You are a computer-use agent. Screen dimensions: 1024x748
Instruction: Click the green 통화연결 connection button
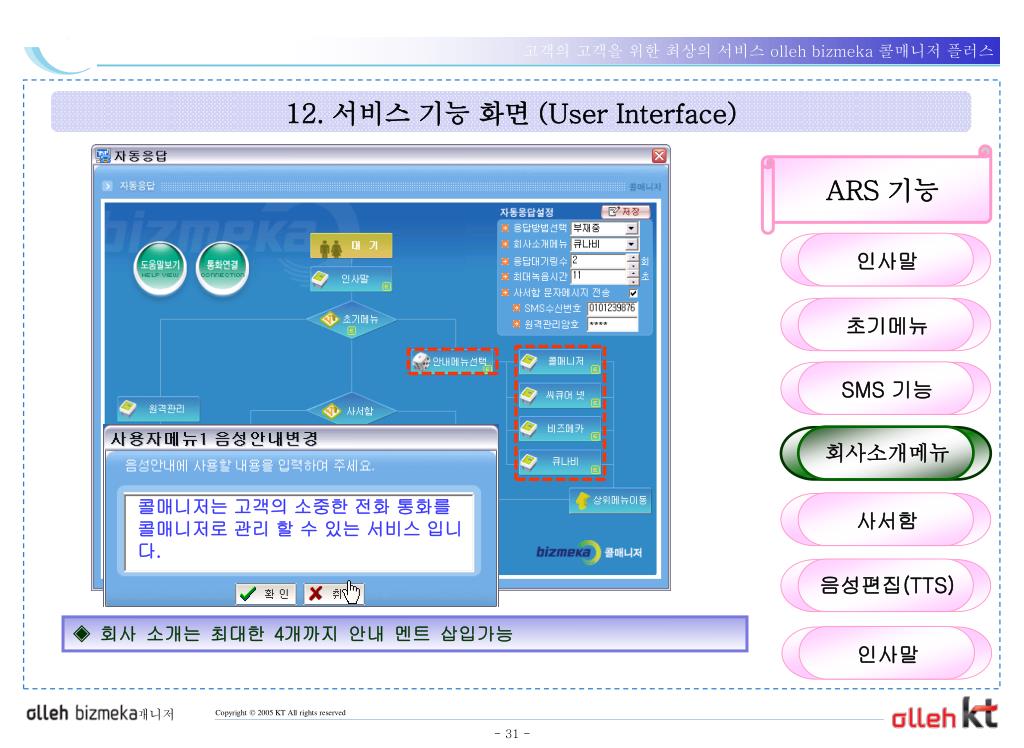click(222, 267)
